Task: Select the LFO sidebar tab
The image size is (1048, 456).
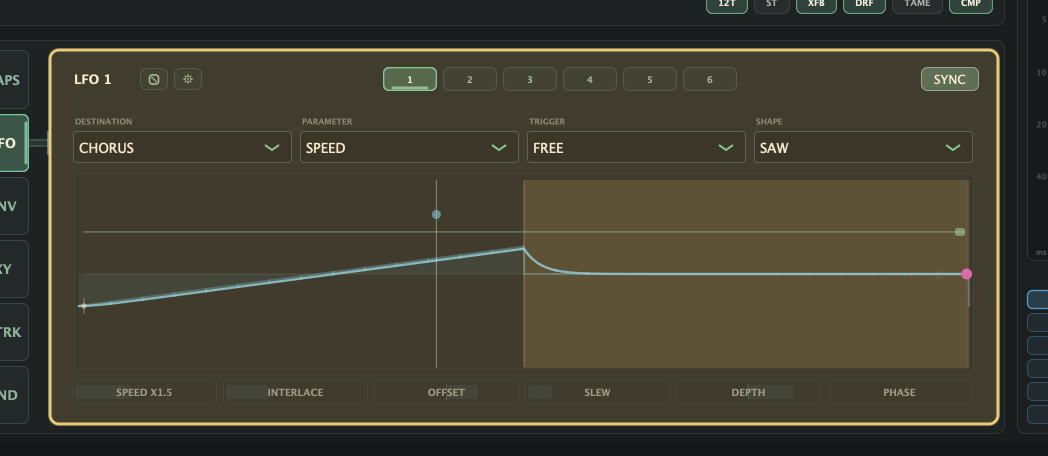Action: point(13,143)
